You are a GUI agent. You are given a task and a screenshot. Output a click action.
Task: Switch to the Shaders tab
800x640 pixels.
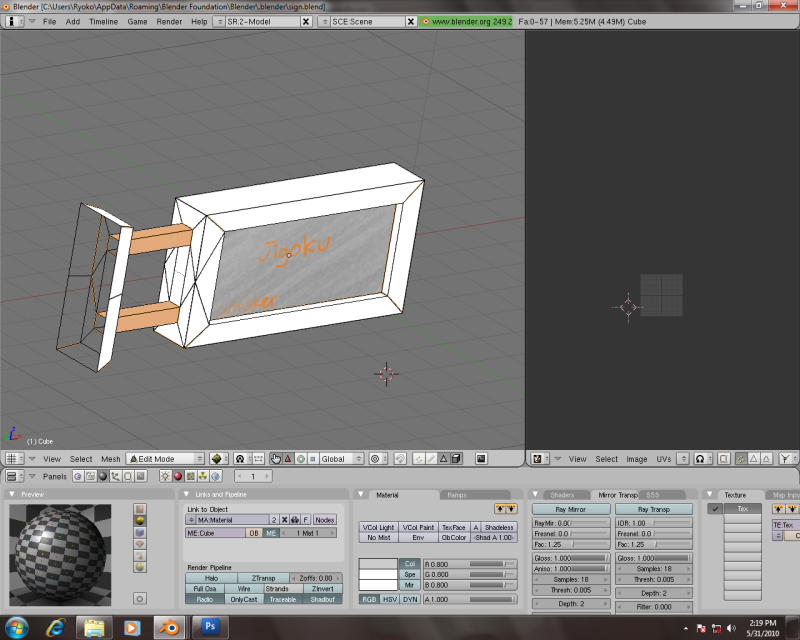click(562, 495)
